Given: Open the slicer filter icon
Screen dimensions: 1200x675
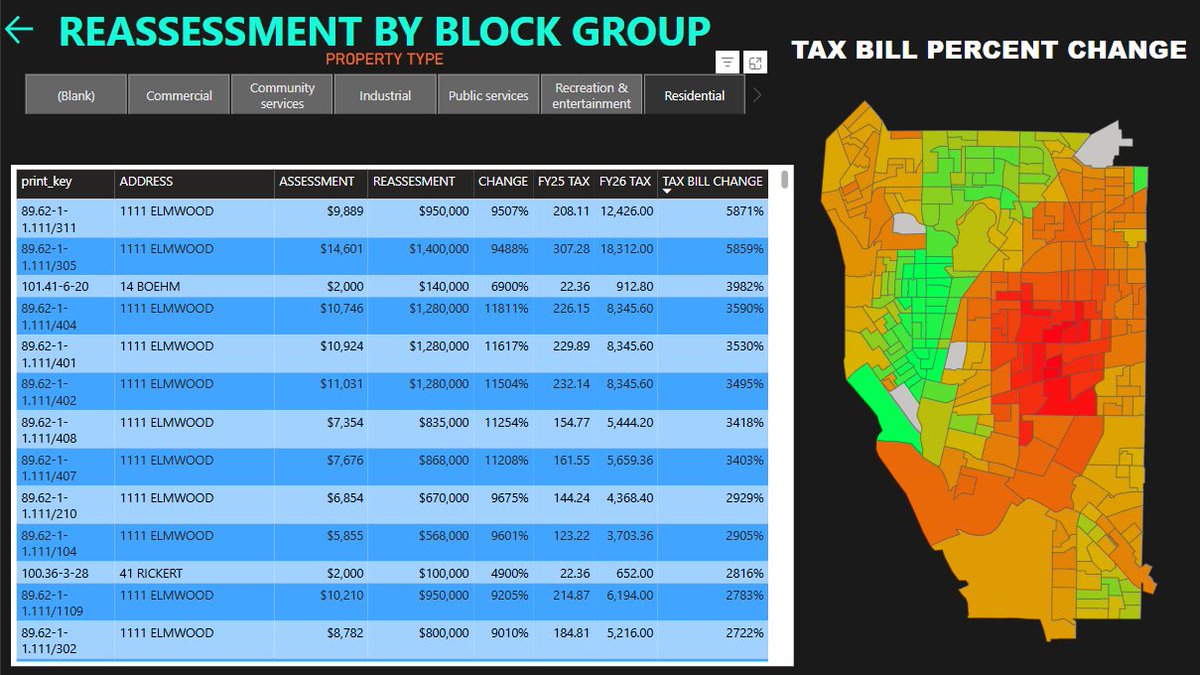Looking at the screenshot, I should point(728,63).
